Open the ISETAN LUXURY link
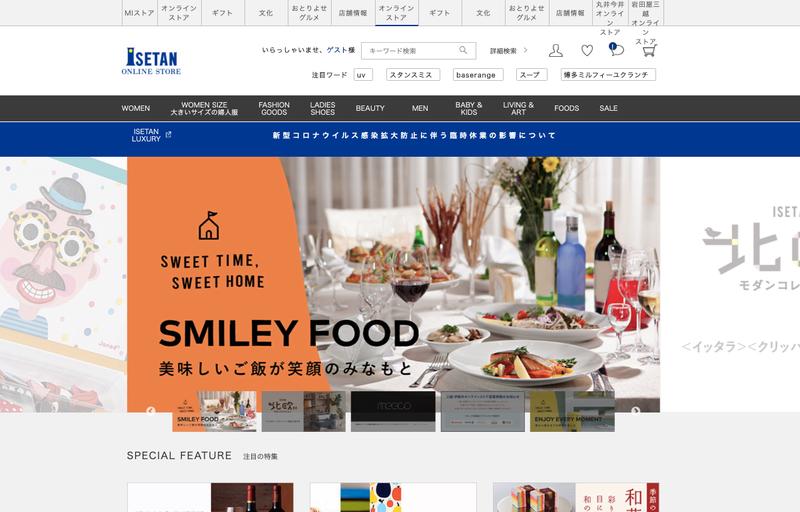Viewport: 800px width, 512px height. [146, 135]
